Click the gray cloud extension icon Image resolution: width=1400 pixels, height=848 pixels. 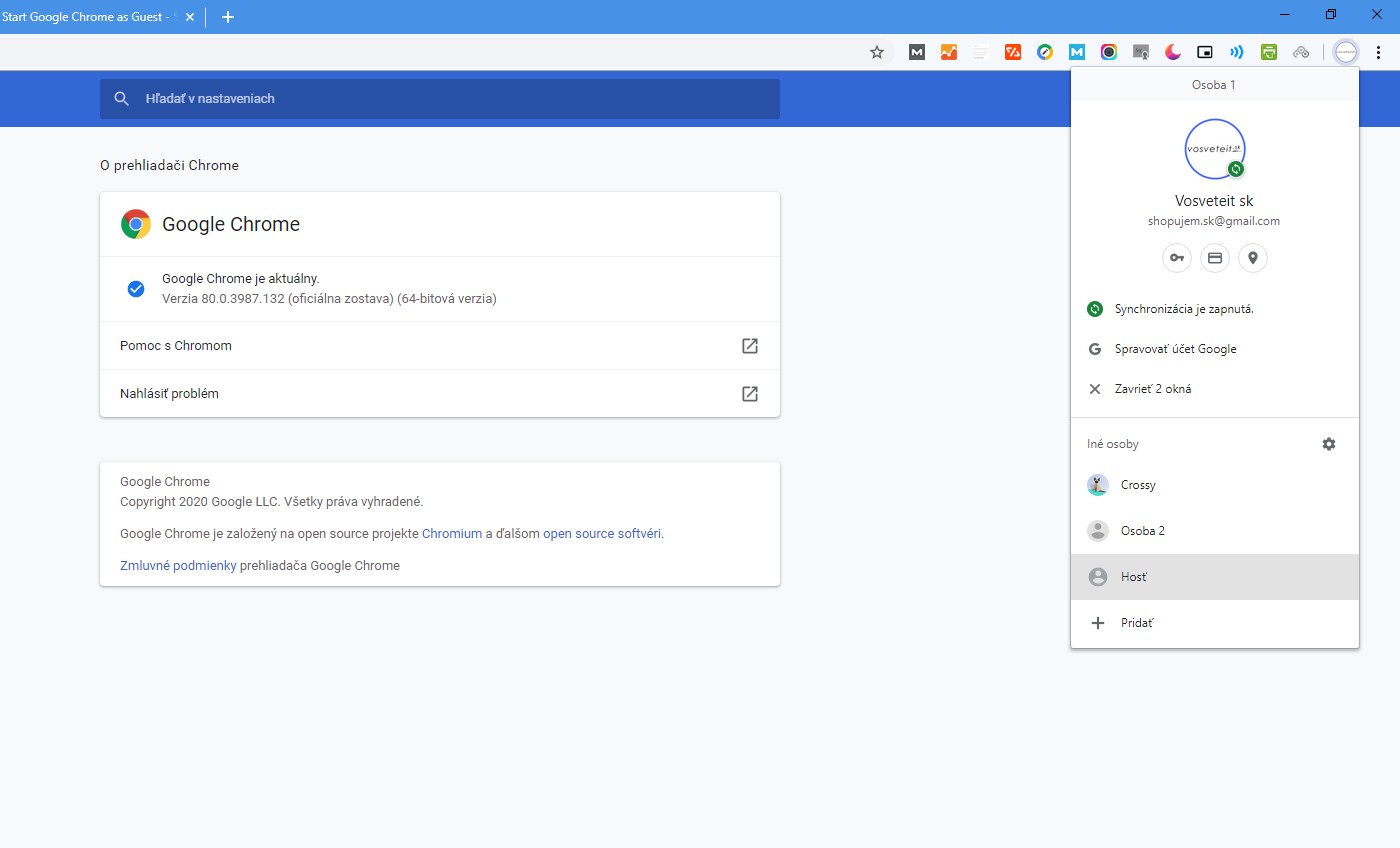[1301, 52]
